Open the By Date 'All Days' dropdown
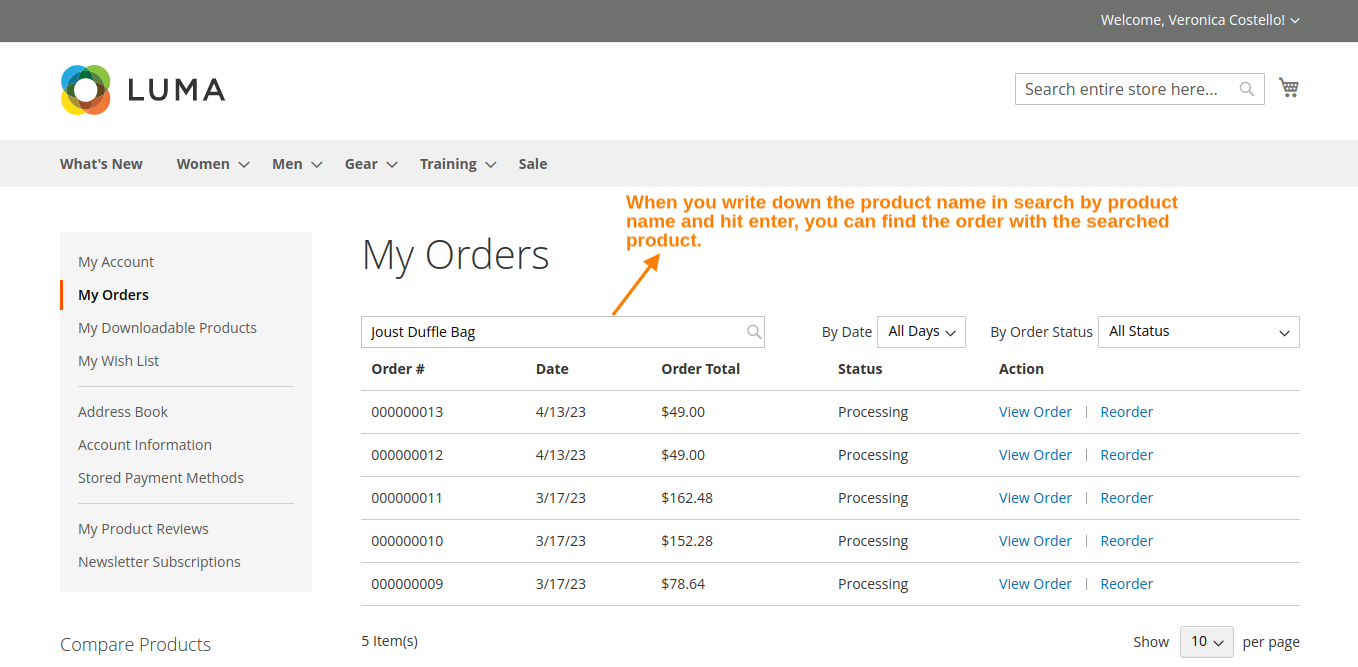1358x667 pixels. point(920,331)
